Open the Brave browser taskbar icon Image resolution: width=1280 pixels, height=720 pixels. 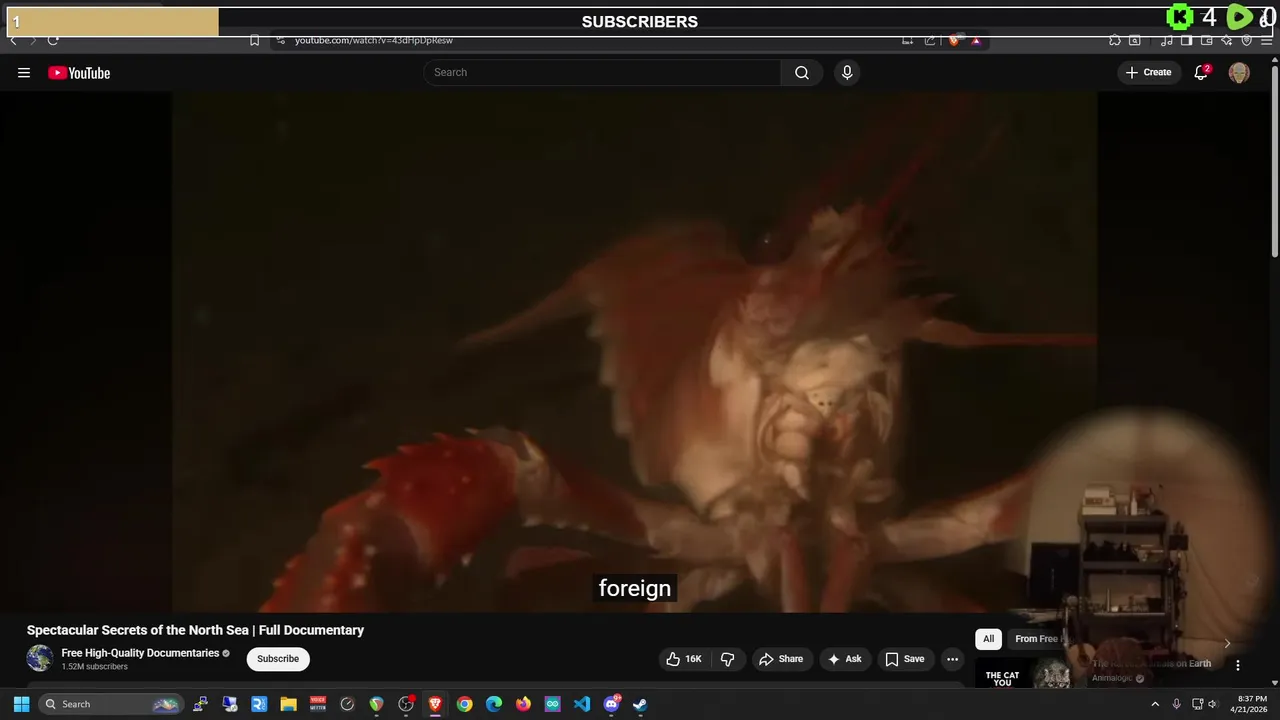pos(435,704)
